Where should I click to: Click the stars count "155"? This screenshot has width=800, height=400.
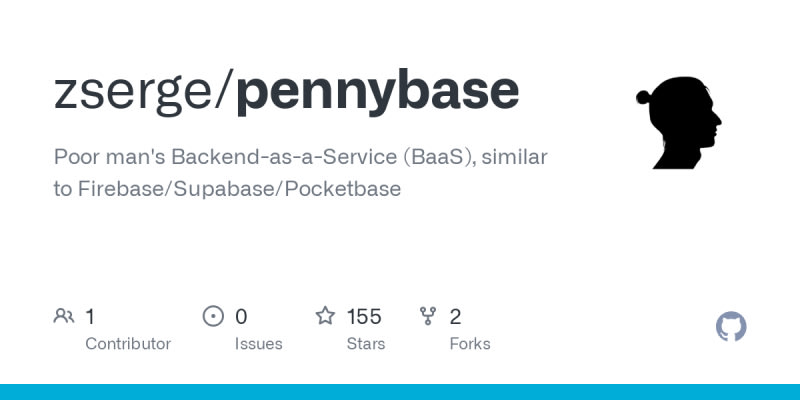click(364, 317)
